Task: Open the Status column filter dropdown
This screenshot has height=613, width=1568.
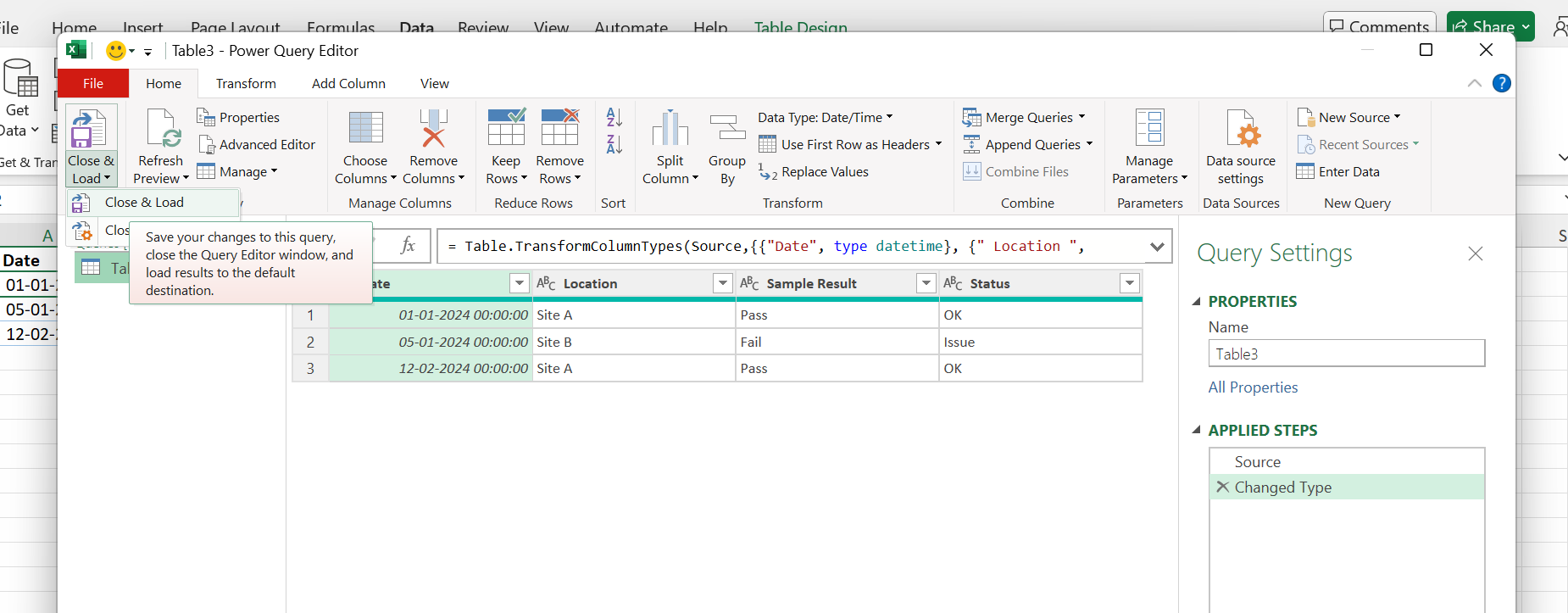Action: tap(1130, 283)
